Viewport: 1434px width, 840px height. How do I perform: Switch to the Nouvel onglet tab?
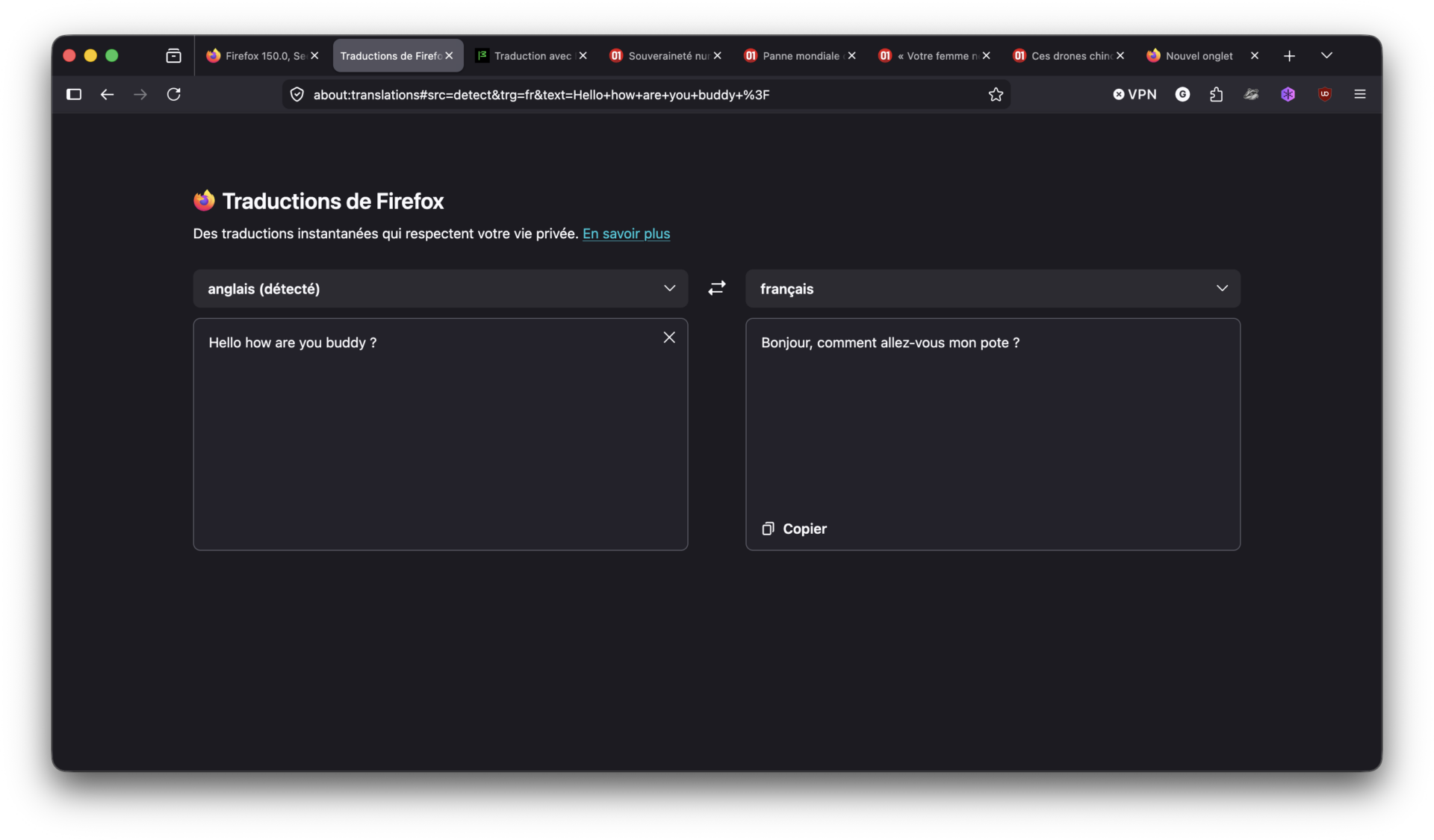click(1198, 56)
